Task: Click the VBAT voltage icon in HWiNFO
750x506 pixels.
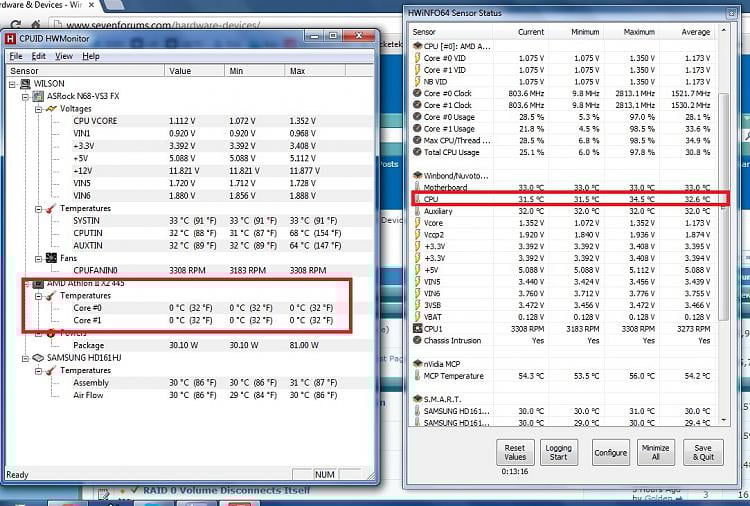Action: (x=418, y=317)
